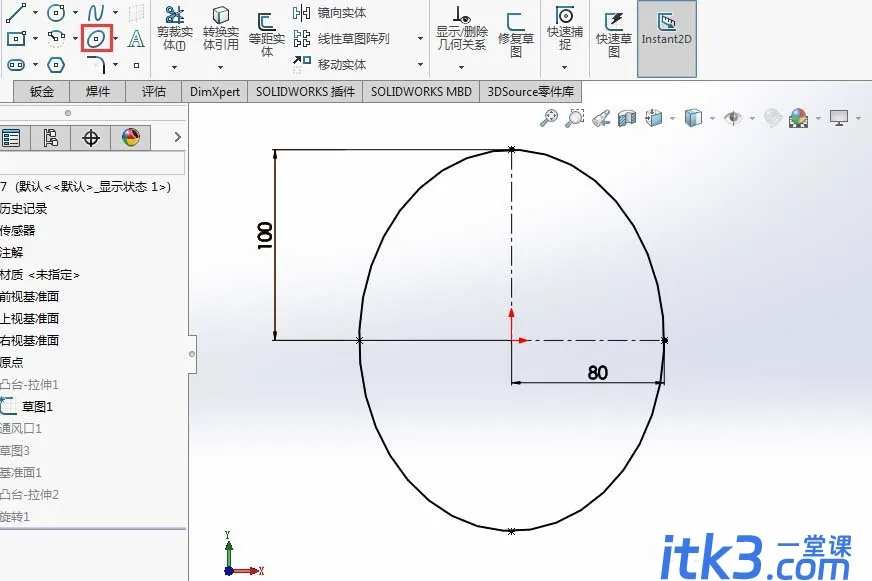Click the feature tree filter field
Image resolution: width=872 pixels, height=581 pixels.
[92, 163]
